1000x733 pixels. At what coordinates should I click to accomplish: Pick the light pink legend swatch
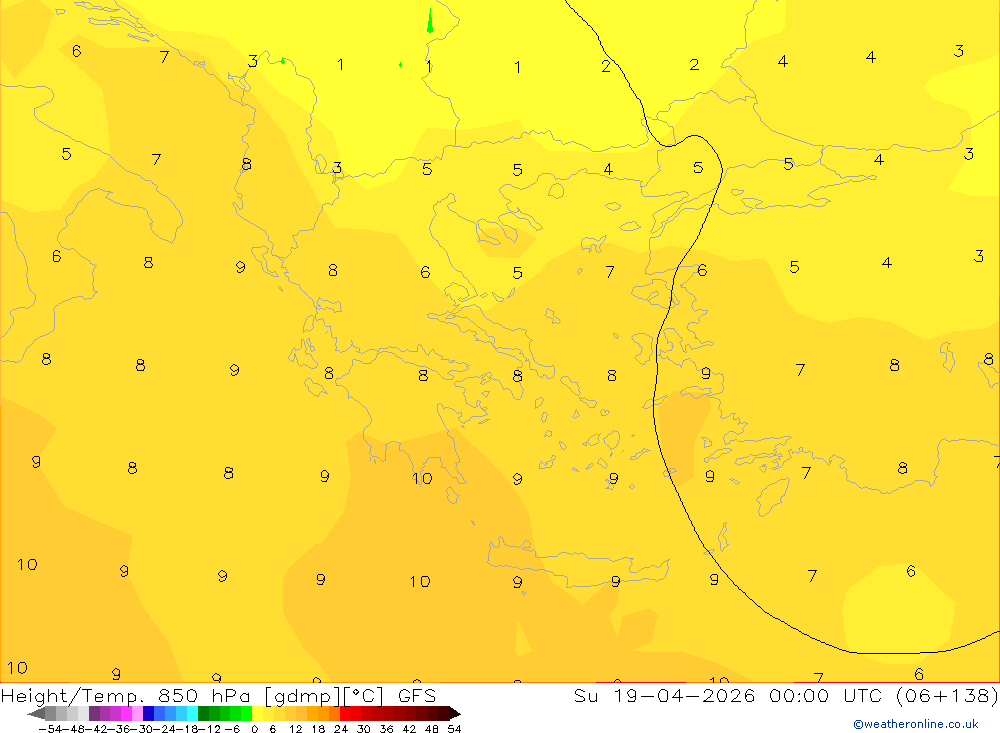(x=137, y=713)
